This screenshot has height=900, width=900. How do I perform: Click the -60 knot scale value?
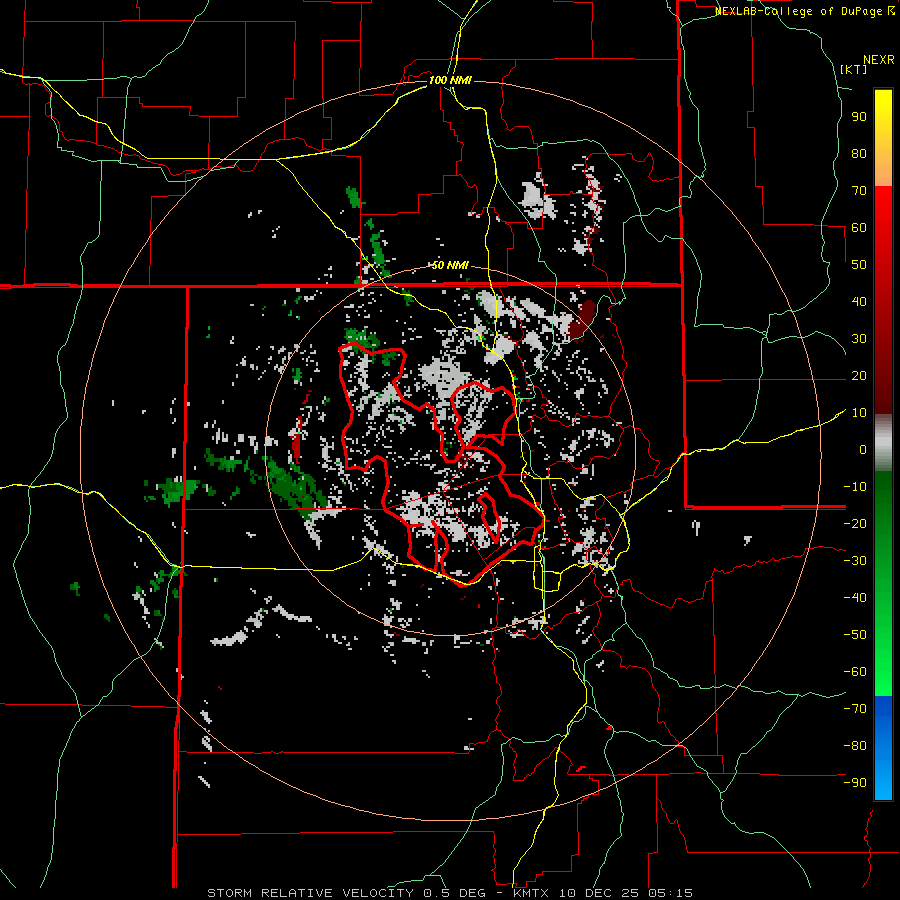[855, 672]
